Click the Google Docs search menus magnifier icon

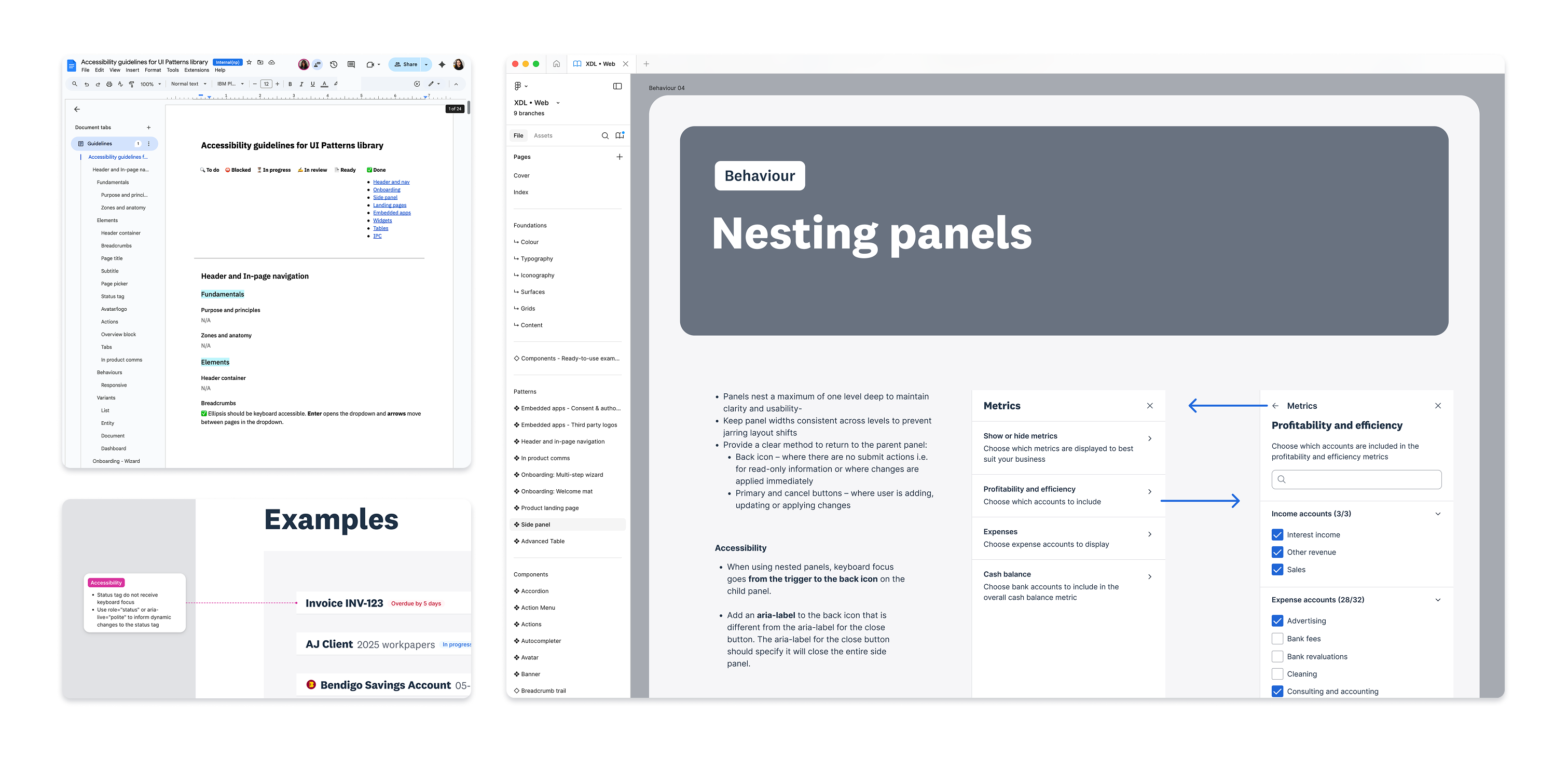[x=74, y=84]
